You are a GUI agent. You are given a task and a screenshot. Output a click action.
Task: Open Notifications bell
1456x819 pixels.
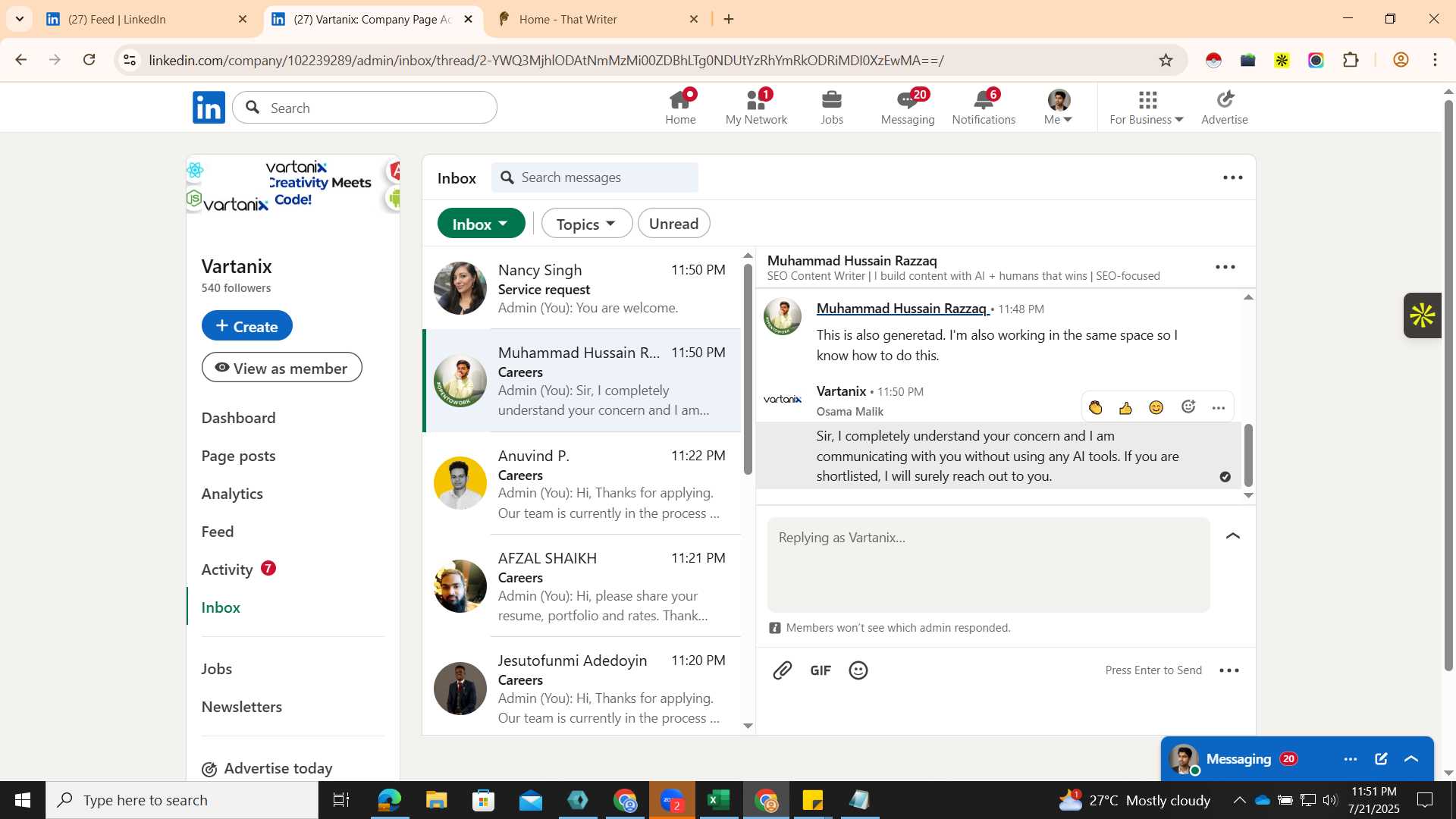click(x=984, y=107)
